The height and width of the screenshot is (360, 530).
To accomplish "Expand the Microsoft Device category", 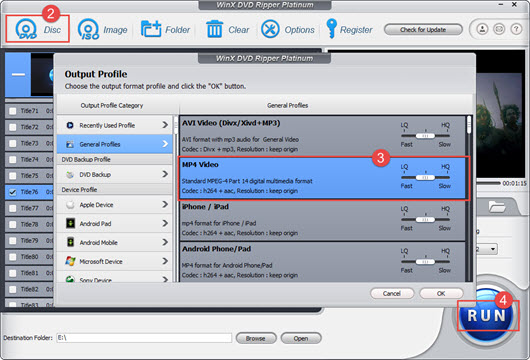I will click(x=114, y=261).
